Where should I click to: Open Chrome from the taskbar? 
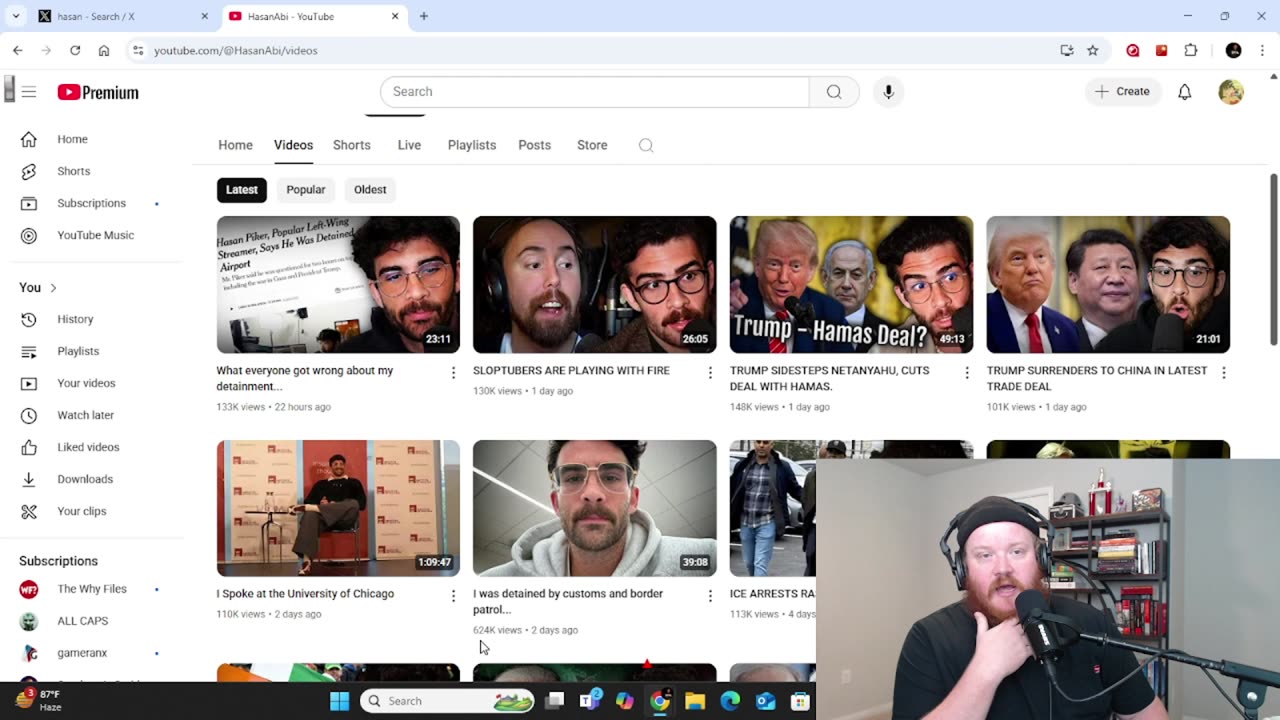(x=660, y=701)
